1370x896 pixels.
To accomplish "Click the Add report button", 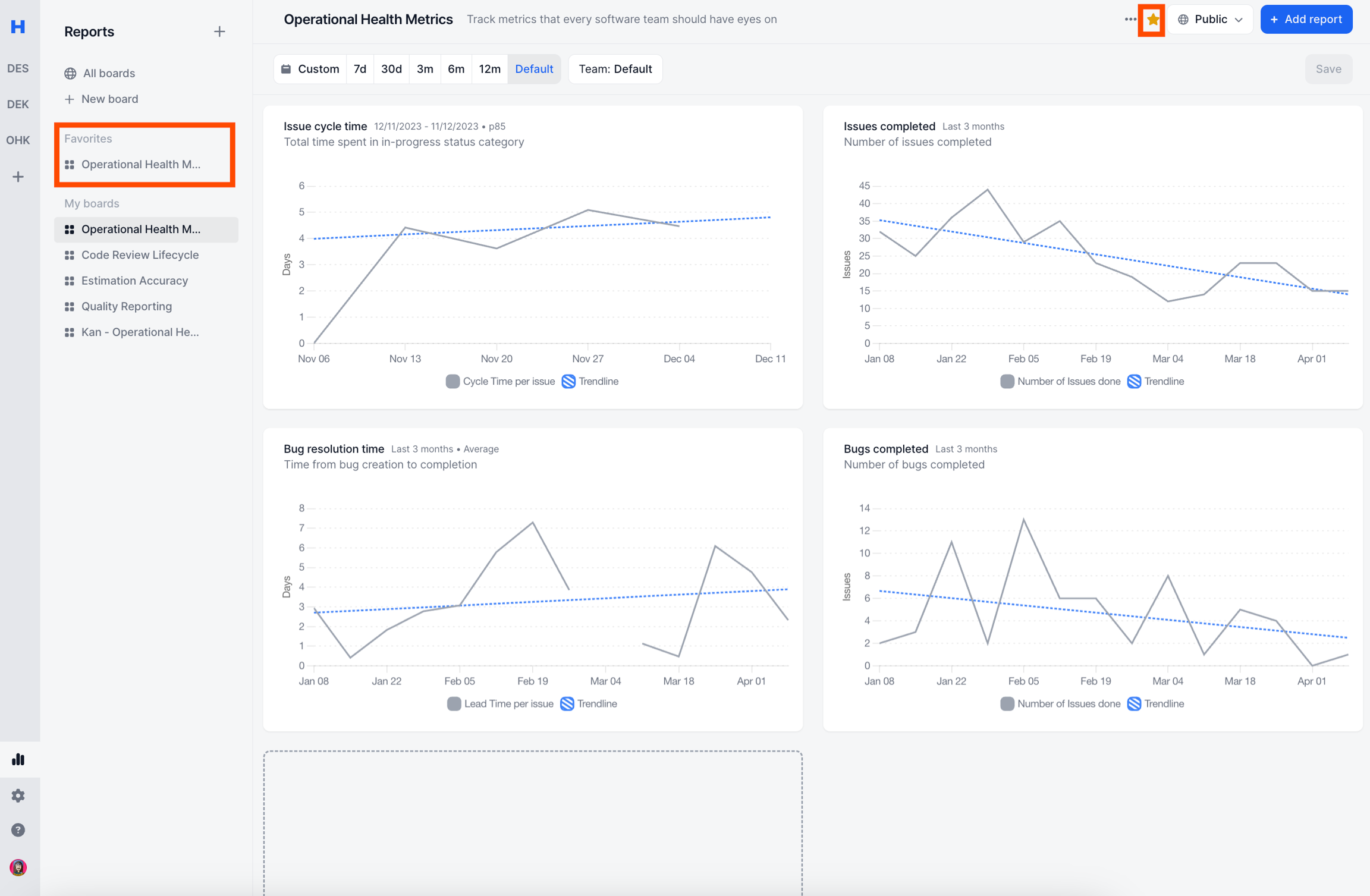I will (x=1306, y=20).
